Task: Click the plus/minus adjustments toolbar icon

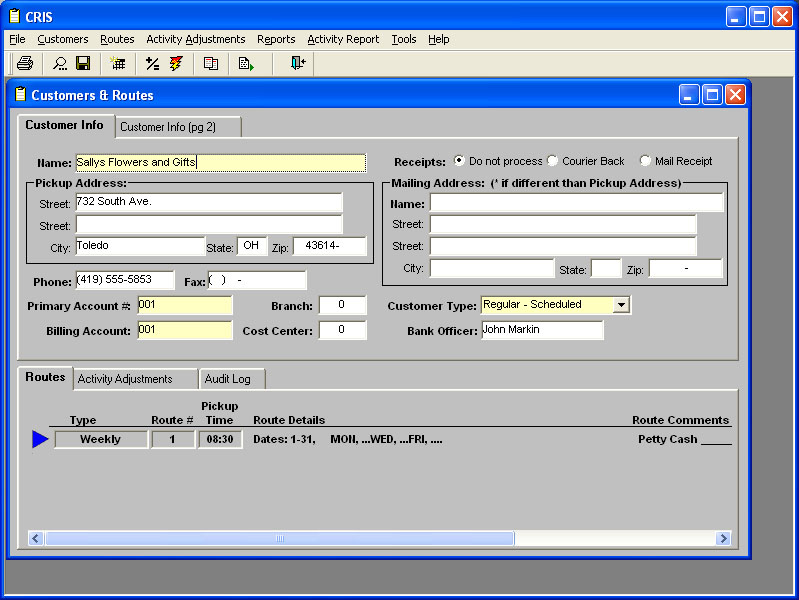Action: [152, 63]
